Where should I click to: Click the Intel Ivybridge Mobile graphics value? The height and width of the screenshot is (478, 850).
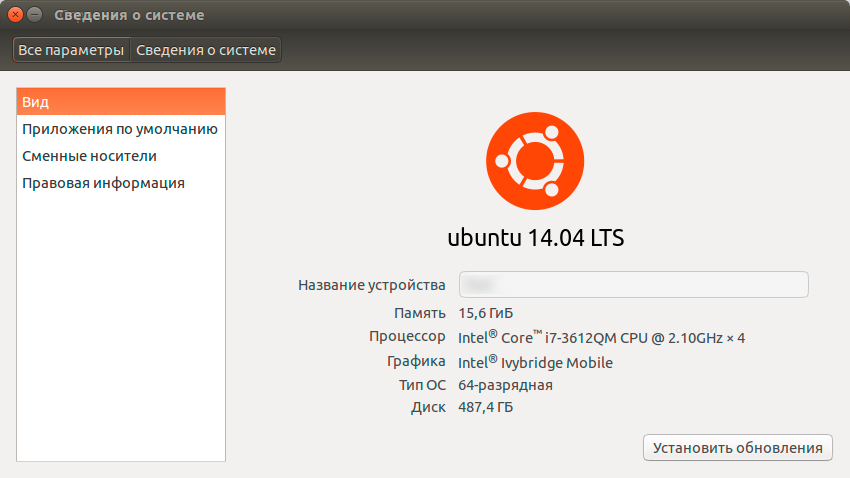[x=535, y=362]
